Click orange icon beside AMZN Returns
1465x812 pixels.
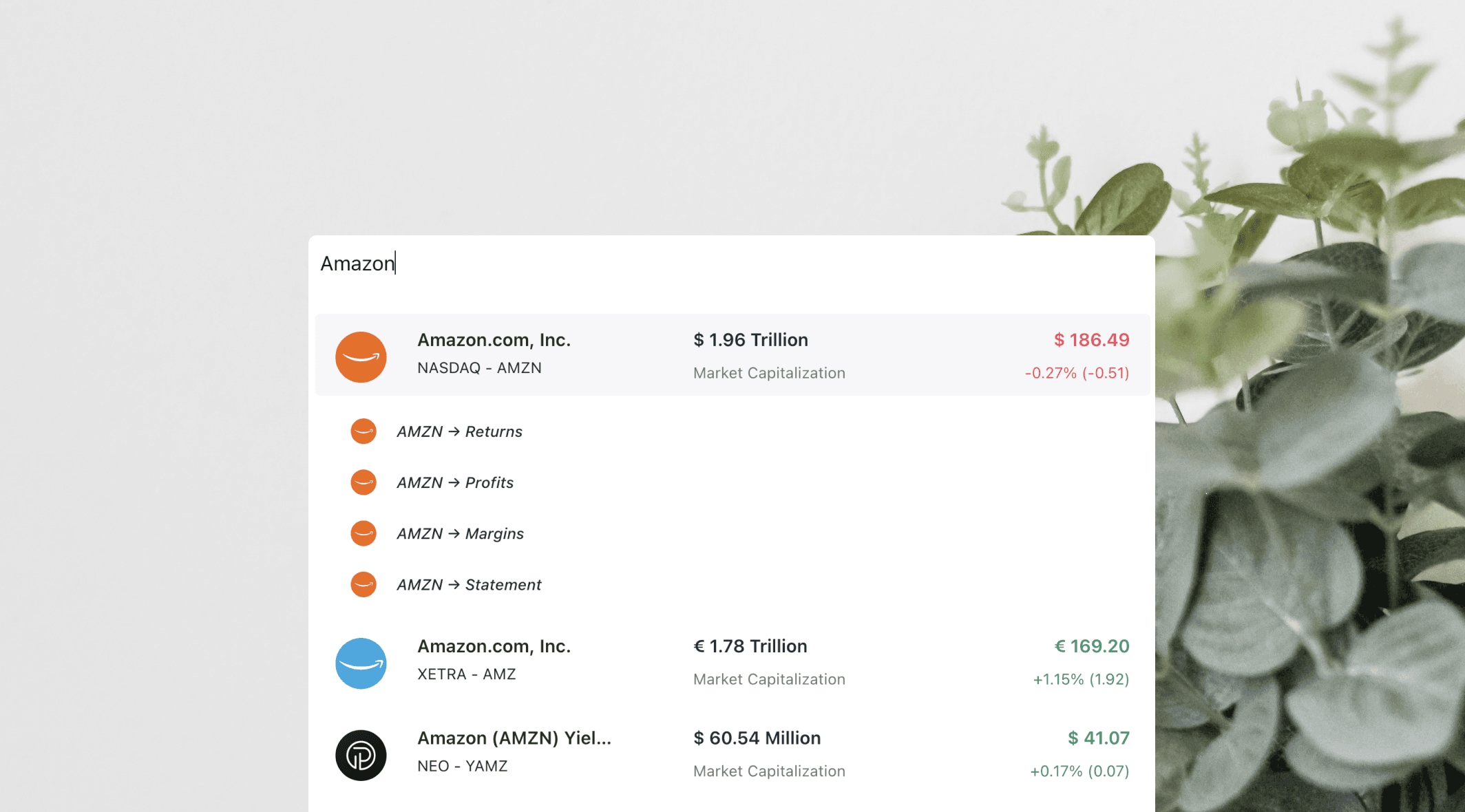(x=363, y=431)
